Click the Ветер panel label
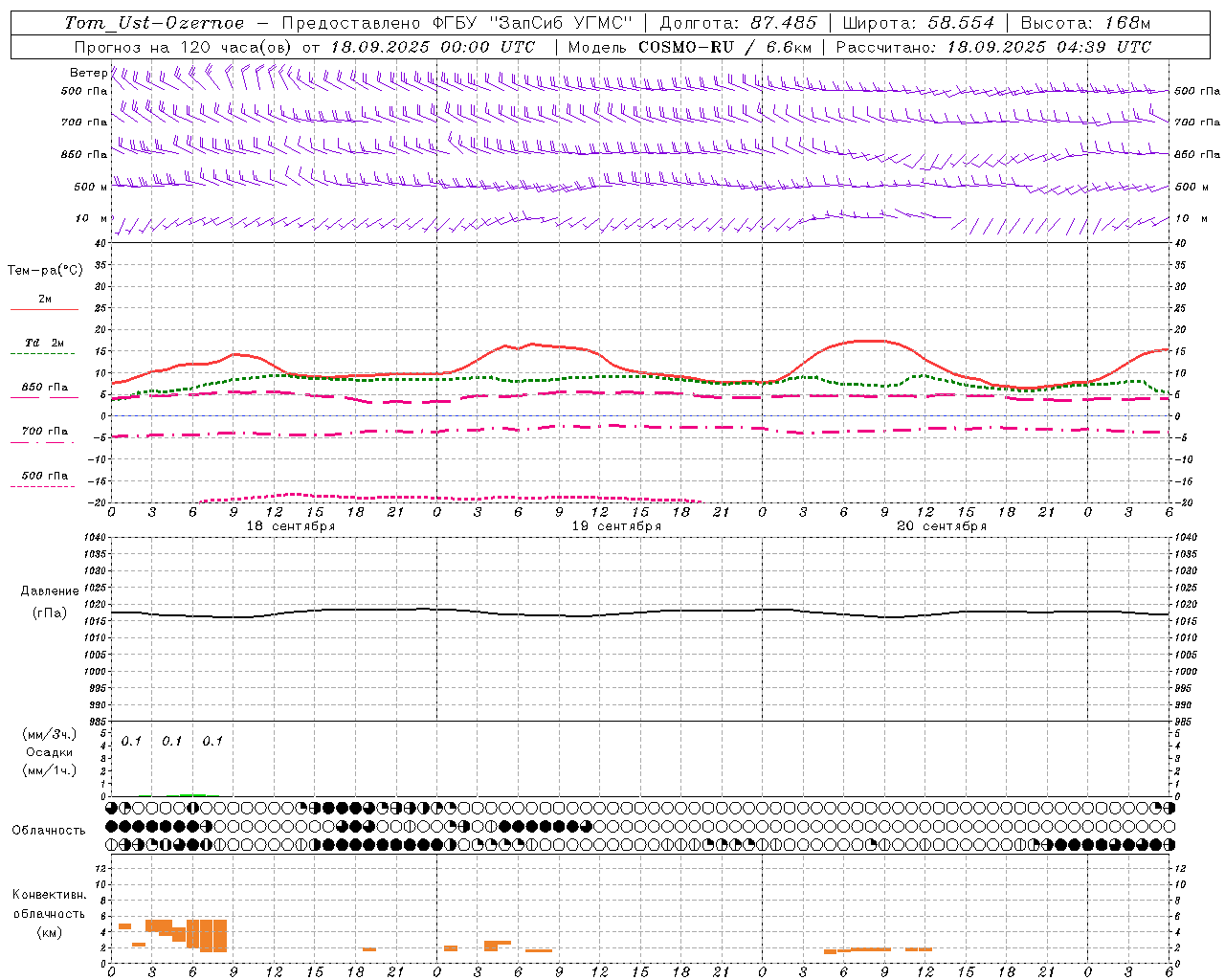This screenshot has width=1225, height=980. (89, 73)
